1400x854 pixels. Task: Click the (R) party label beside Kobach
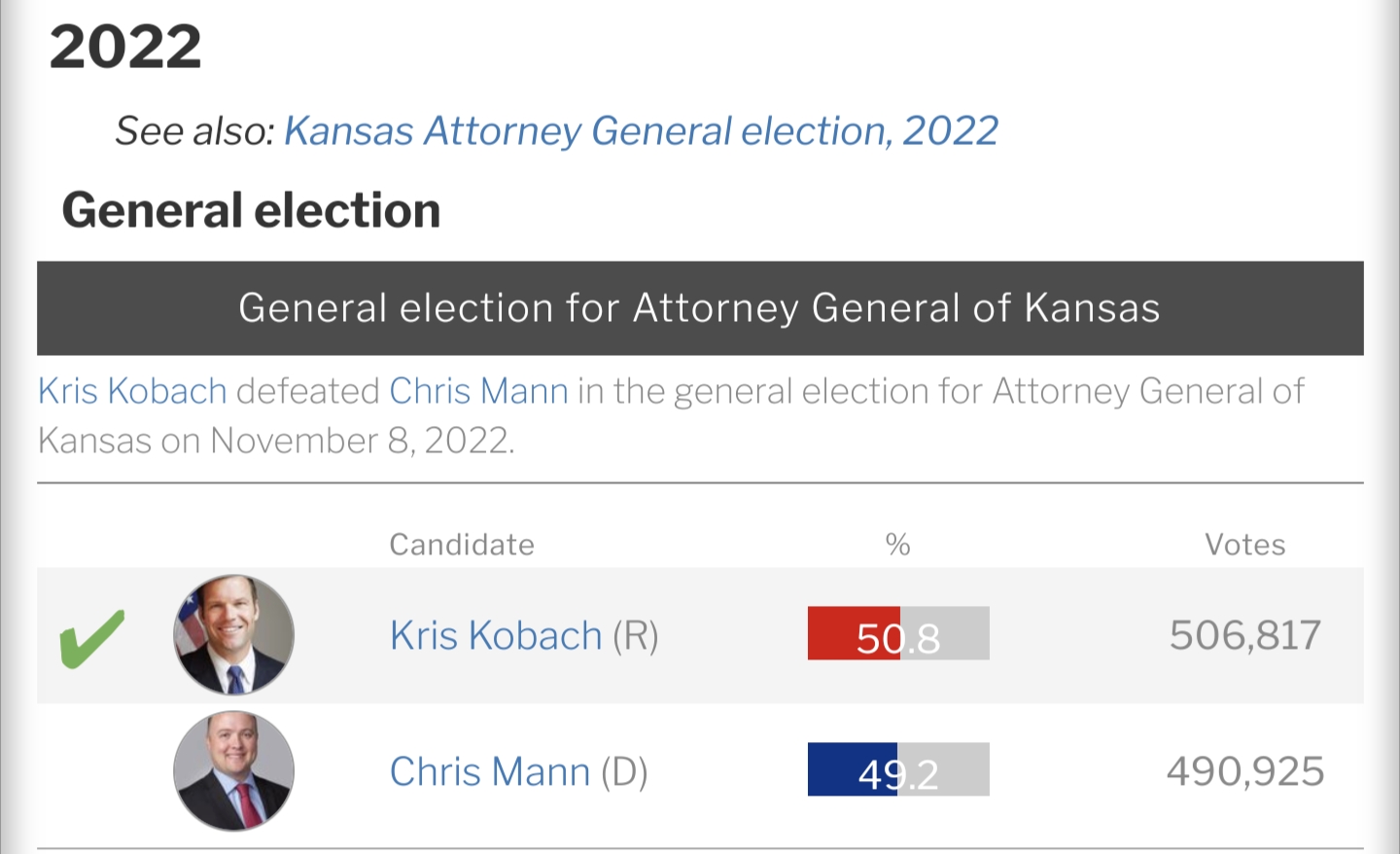click(x=636, y=636)
